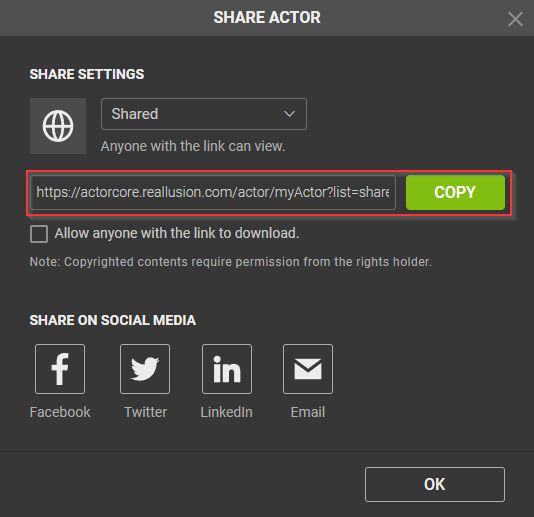
Task: Open the Shared visibility dropdown
Action: pos(204,114)
